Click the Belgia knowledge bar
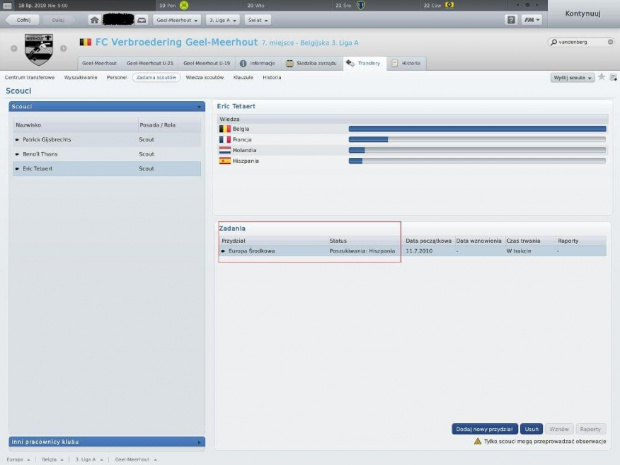 pyautogui.click(x=477, y=129)
